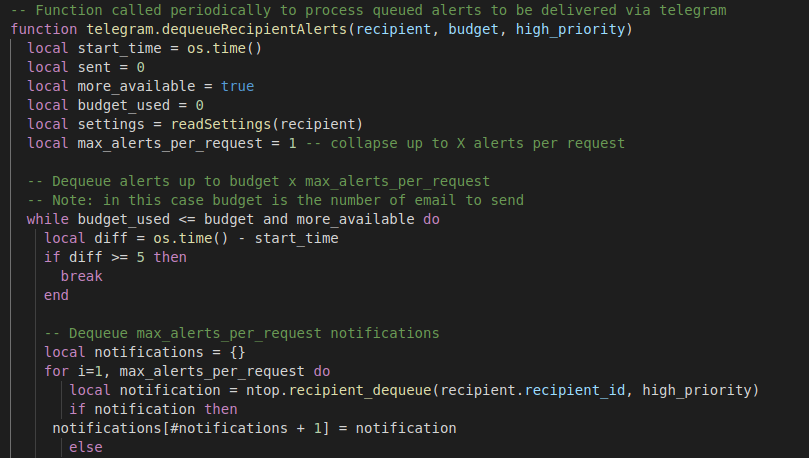Click the while keyword of the loop

(47, 219)
